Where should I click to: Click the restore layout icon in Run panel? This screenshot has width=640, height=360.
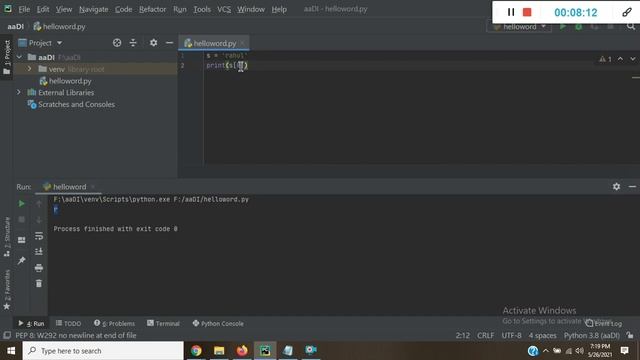click(x=21, y=240)
